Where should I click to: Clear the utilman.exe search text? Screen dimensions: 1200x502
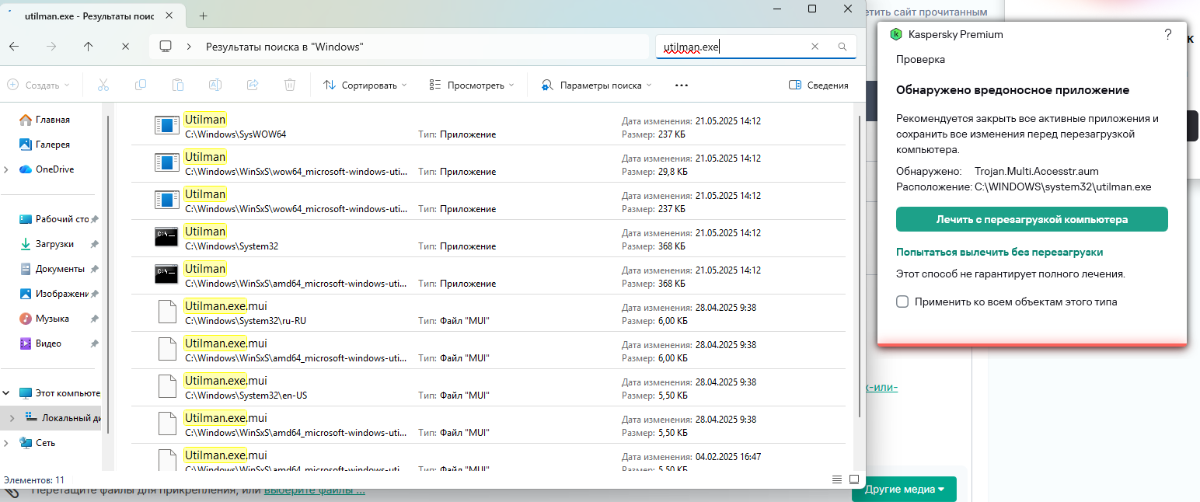pyautogui.click(x=815, y=47)
